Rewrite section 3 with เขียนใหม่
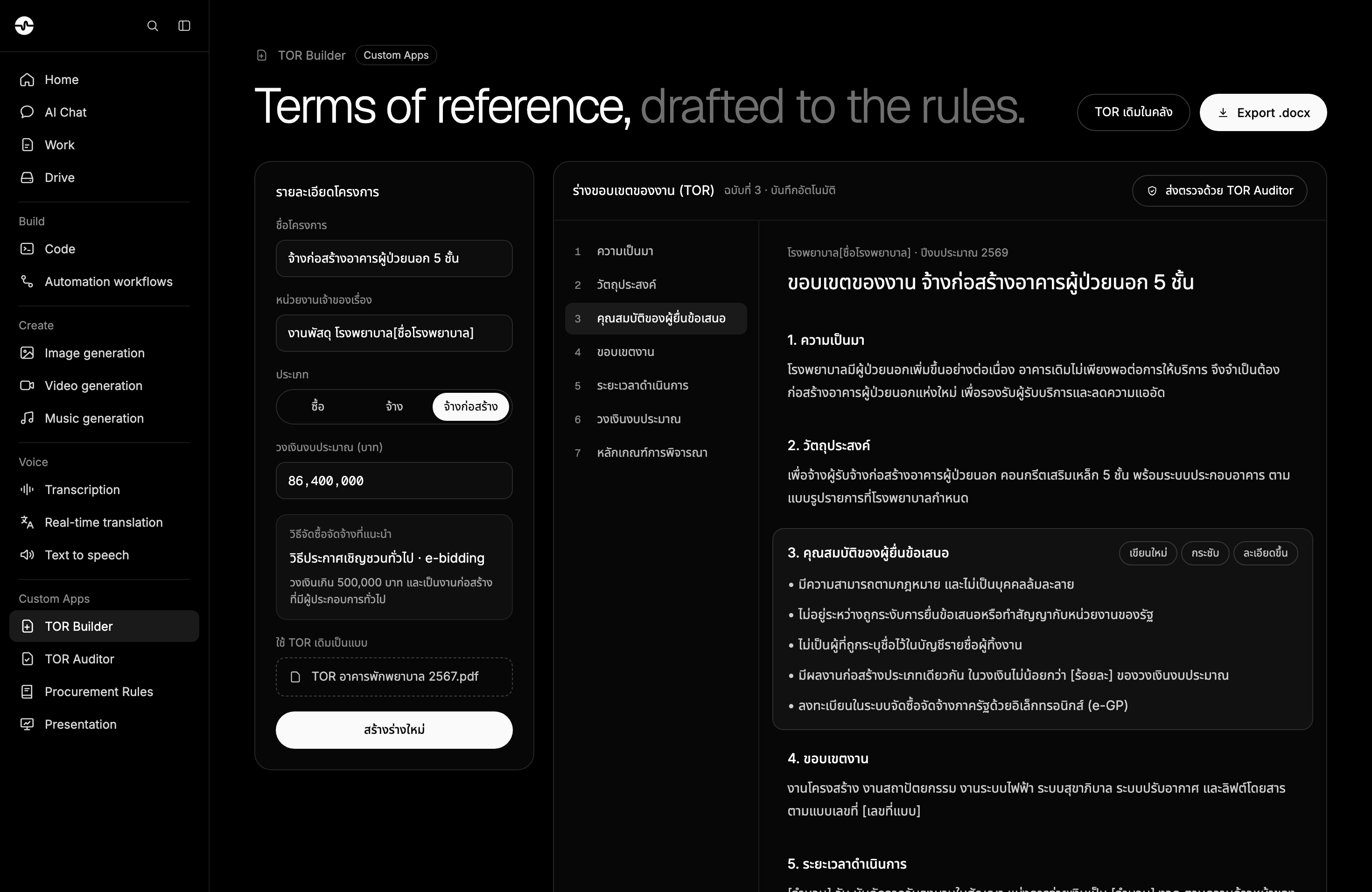The width and height of the screenshot is (1372, 892). pyautogui.click(x=1148, y=553)
